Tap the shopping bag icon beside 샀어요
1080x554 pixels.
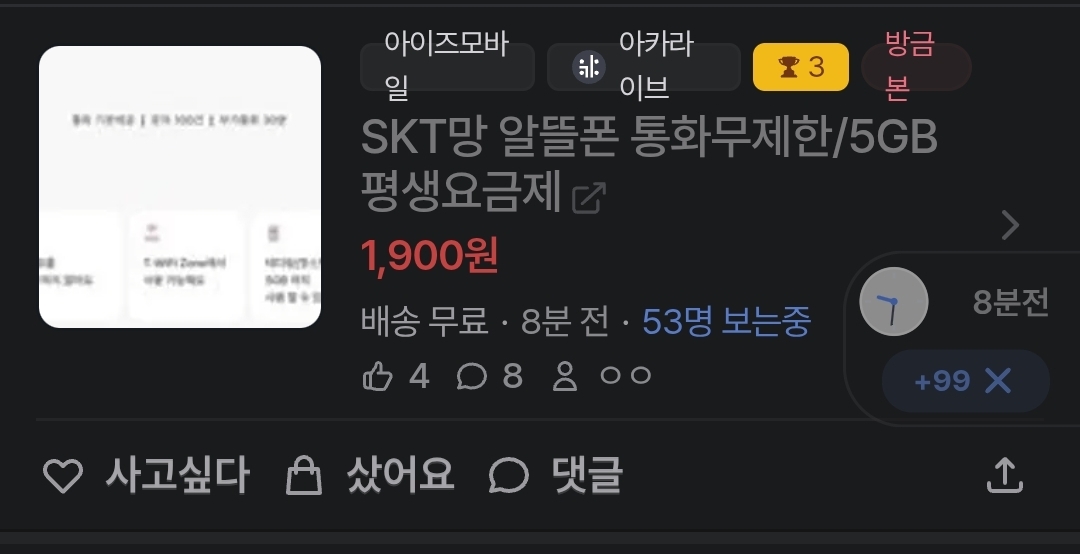tap(304, 475)
